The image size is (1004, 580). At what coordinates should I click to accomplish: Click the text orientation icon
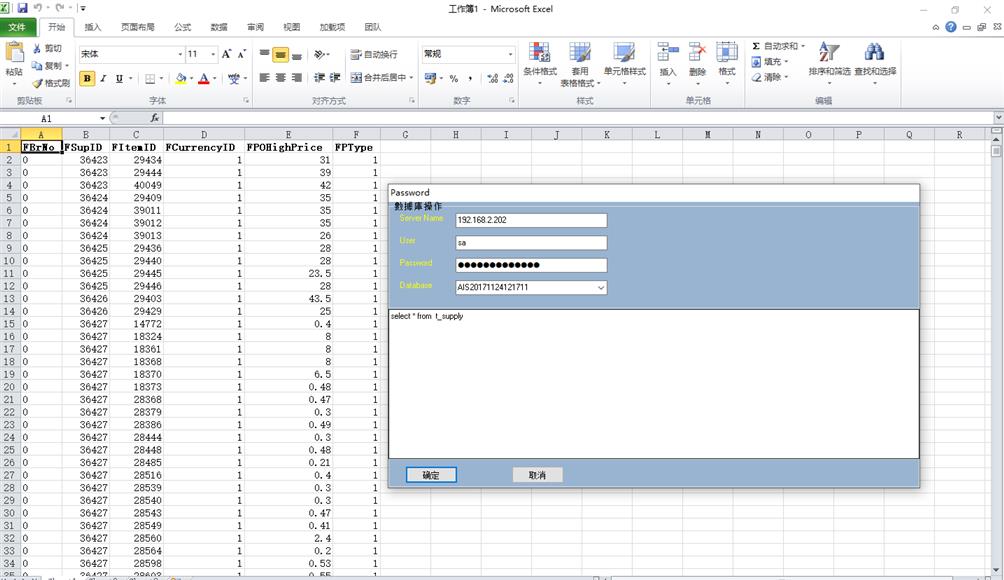[320, 55]
